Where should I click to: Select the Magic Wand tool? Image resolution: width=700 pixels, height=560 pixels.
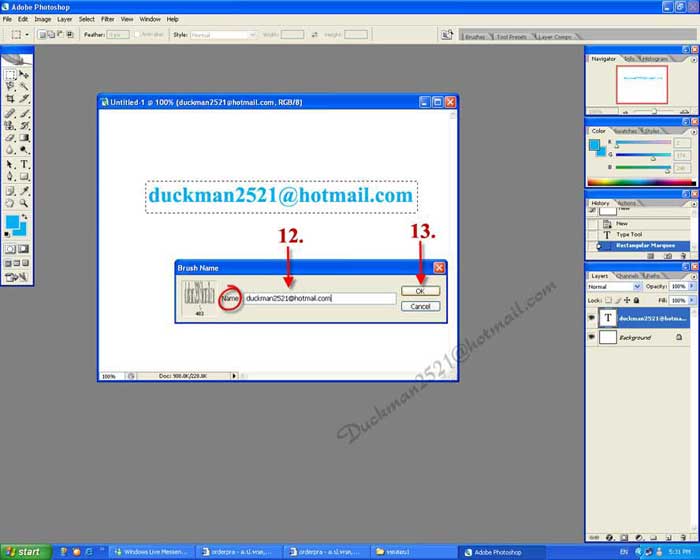pos(24,86)
